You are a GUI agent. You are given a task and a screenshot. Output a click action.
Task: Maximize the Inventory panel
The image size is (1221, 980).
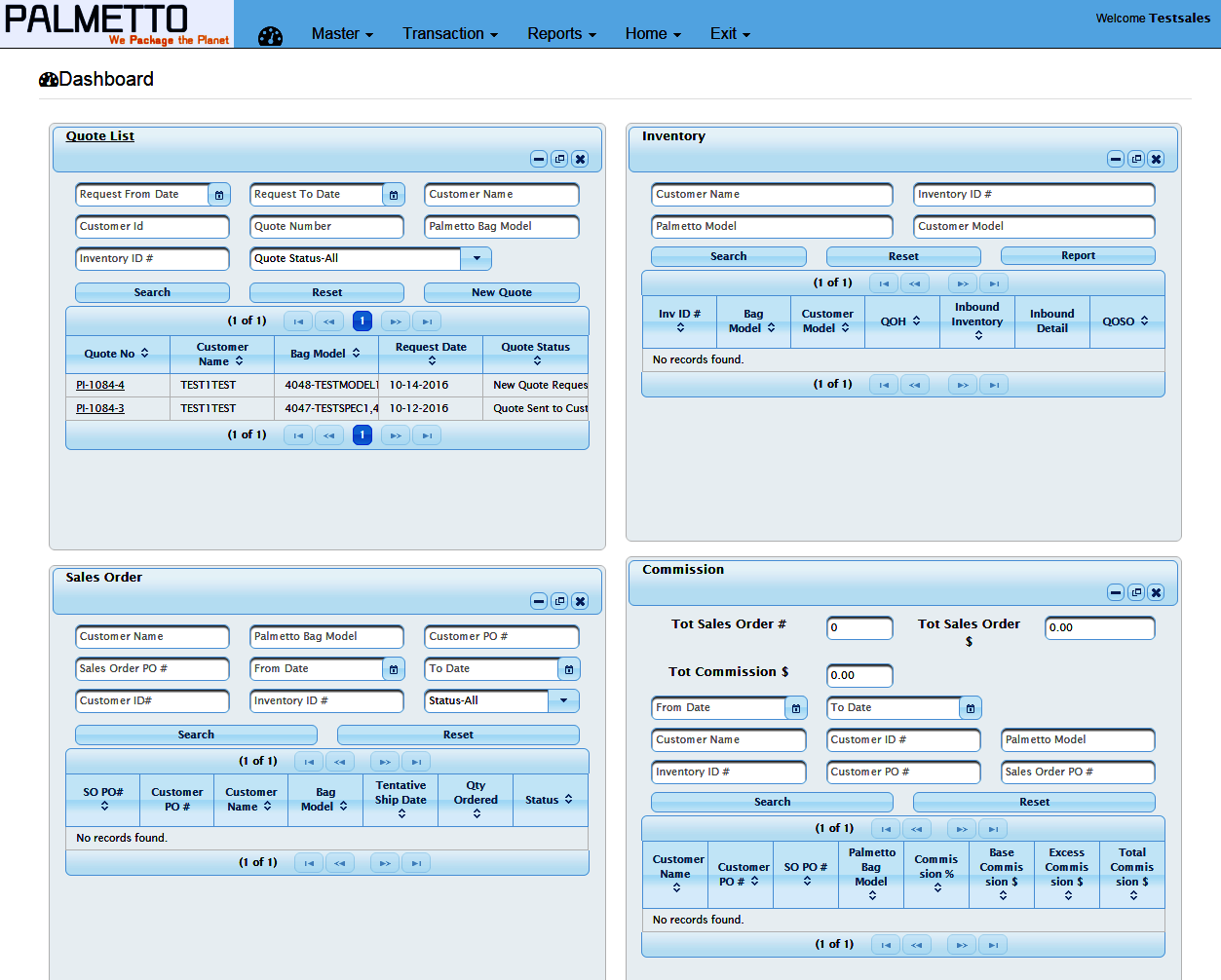coord(1136,159)
